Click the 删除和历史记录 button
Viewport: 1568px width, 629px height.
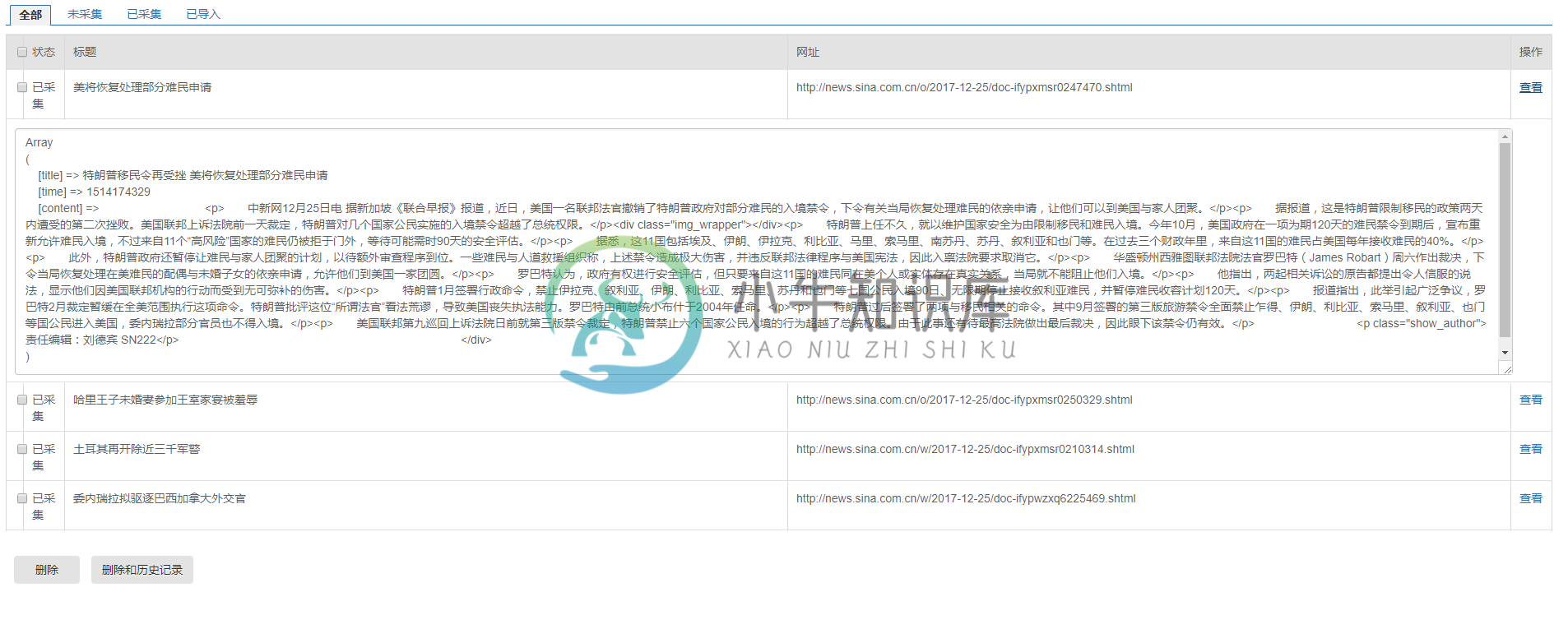142,570
